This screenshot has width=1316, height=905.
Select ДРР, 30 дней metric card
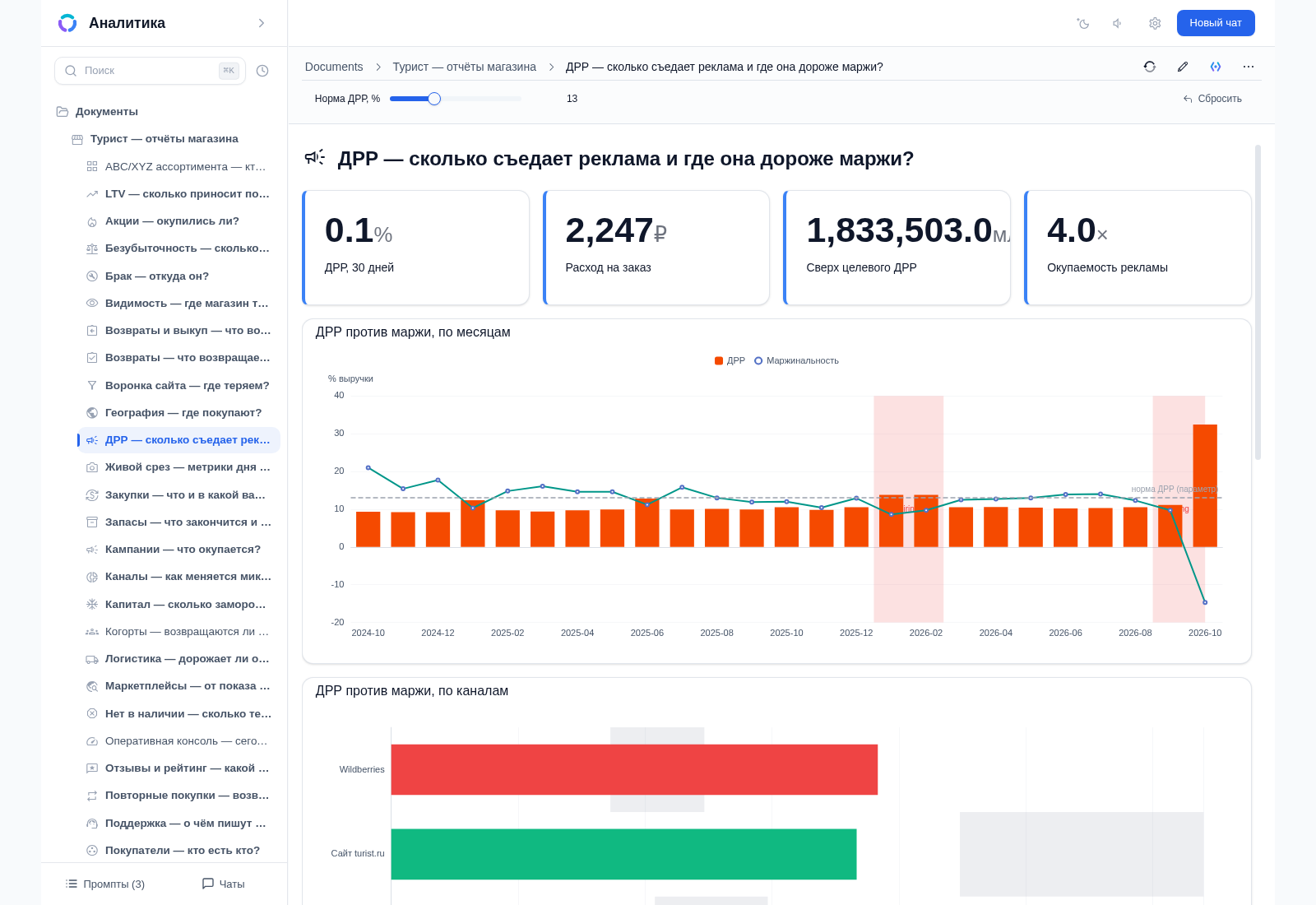coord(416,248)
